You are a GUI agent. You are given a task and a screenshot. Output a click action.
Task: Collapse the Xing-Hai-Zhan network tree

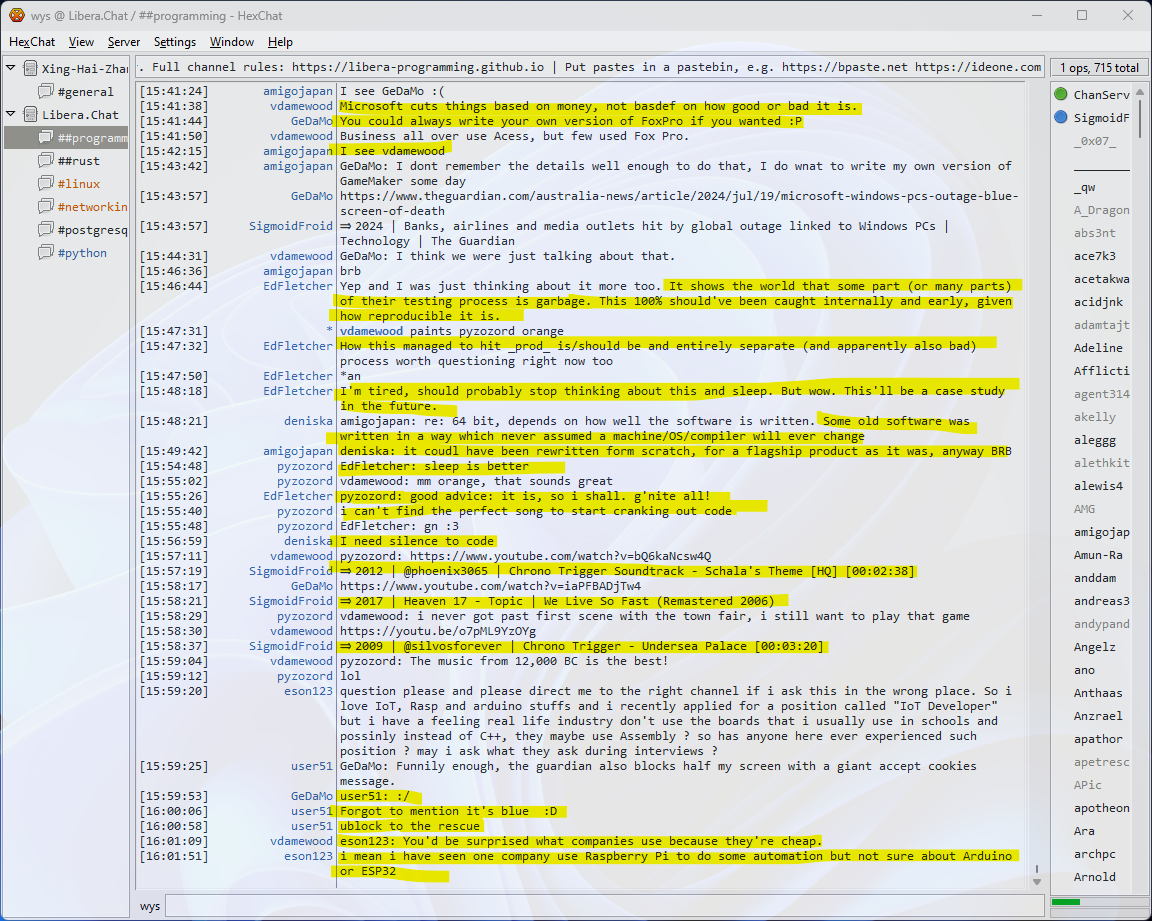tap(11, 68)
